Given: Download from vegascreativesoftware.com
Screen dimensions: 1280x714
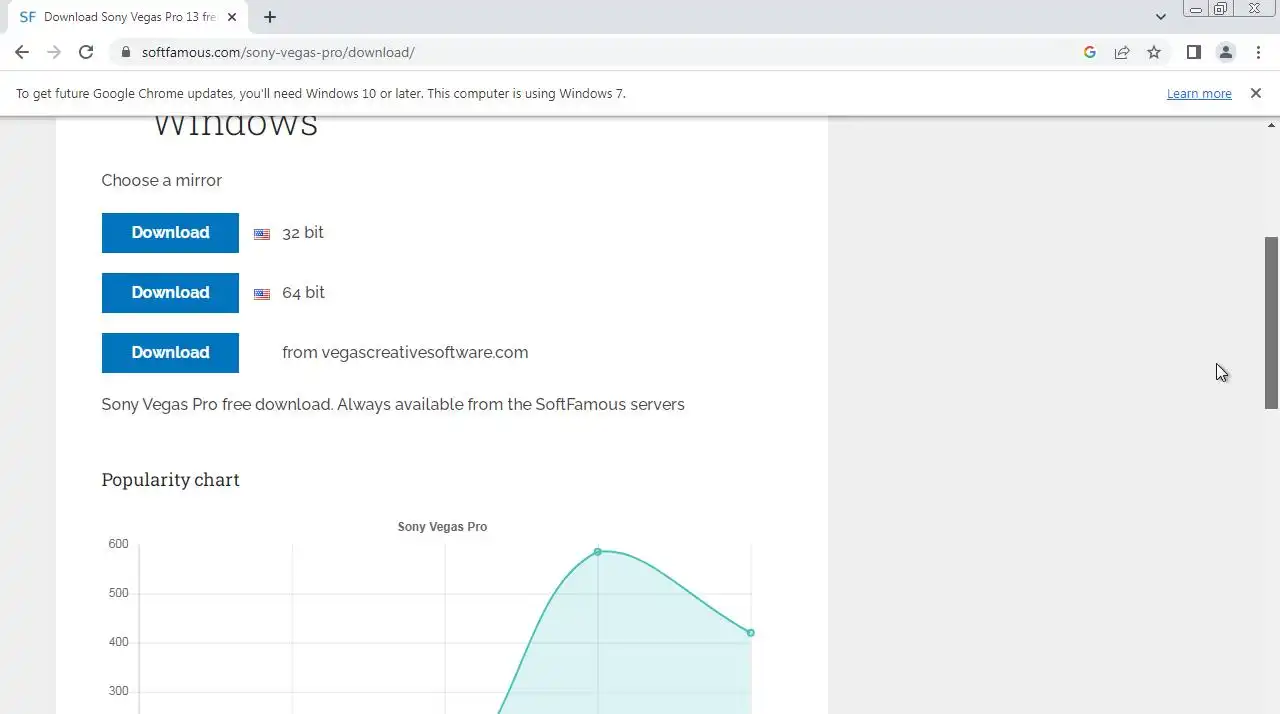Looking at the screenshot, I should (x=170, y=353).
